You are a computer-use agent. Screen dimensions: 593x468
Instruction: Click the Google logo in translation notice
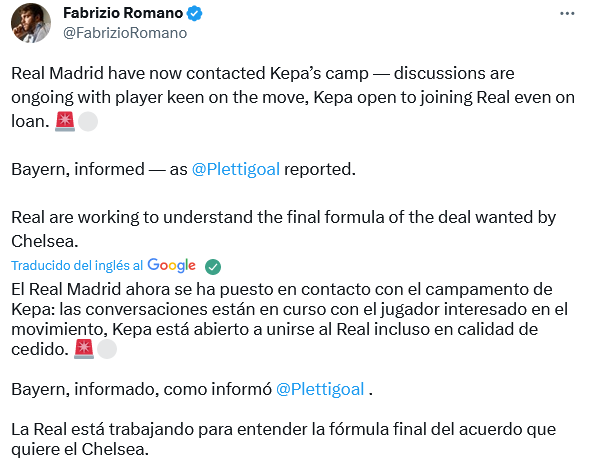pos(171,265)
